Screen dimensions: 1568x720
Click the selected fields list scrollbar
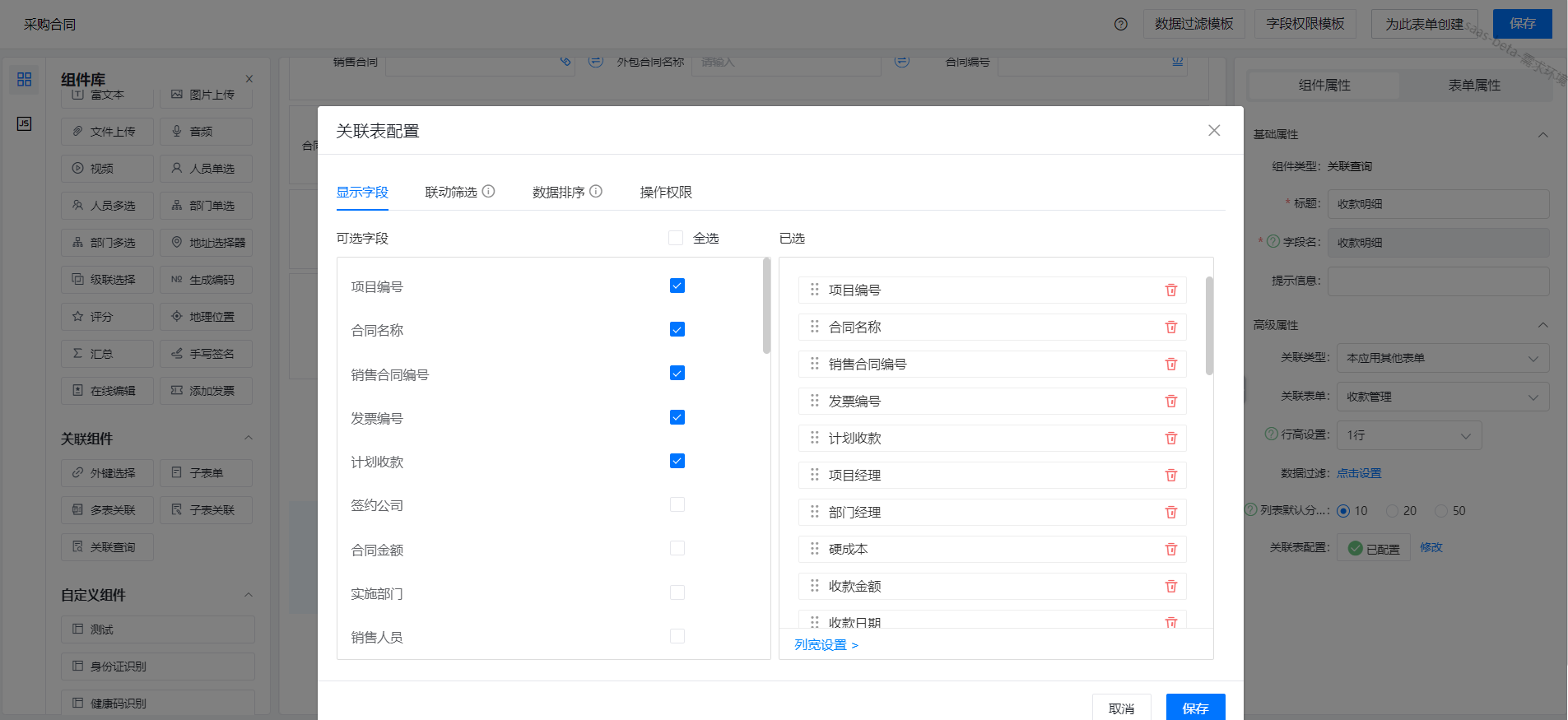pos(1209,326)
